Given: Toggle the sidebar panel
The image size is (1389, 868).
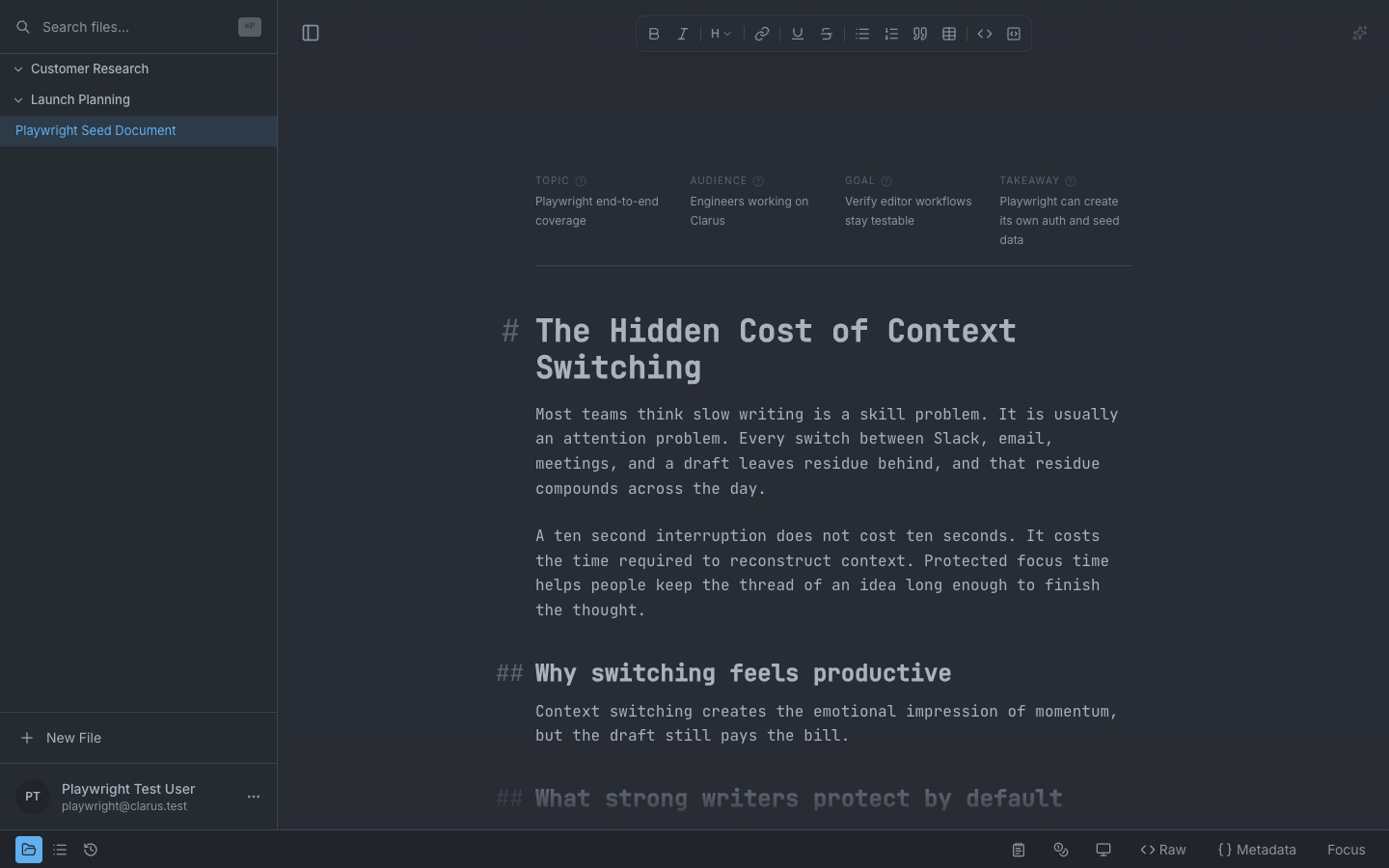Looking at the screenshot, I should click(311, 33).
